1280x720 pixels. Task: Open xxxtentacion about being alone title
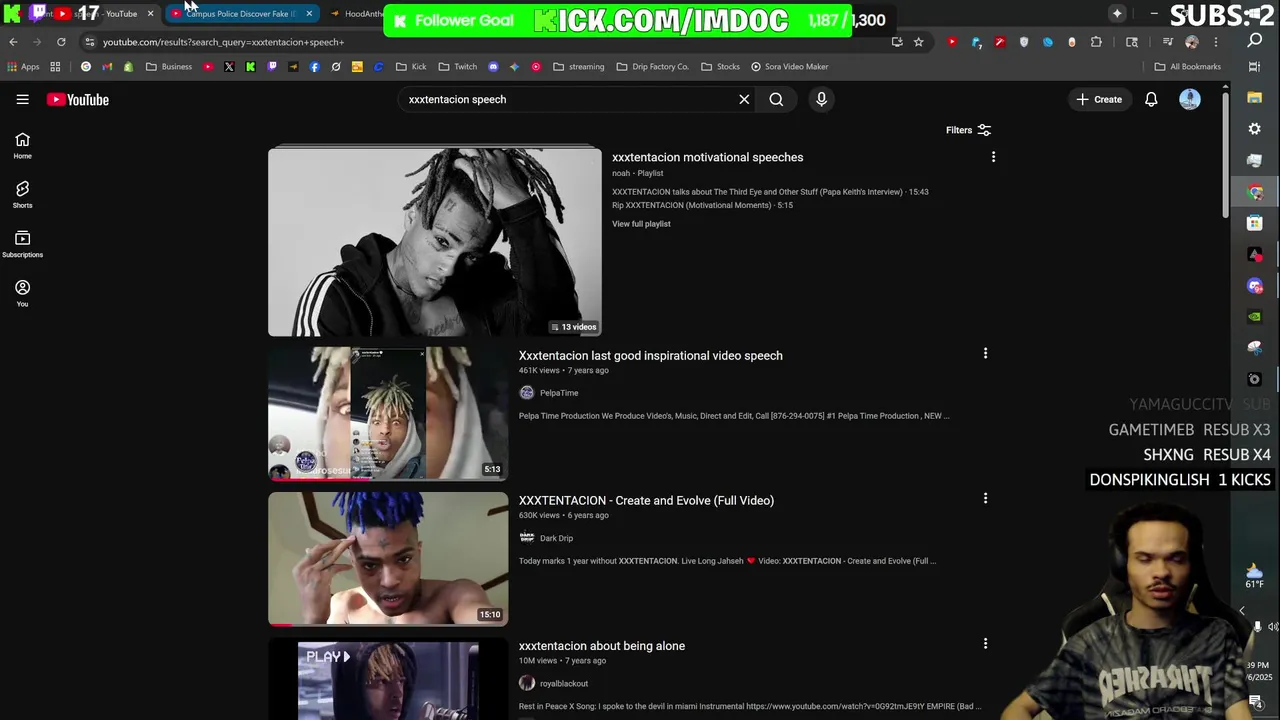tap(601, 646)
